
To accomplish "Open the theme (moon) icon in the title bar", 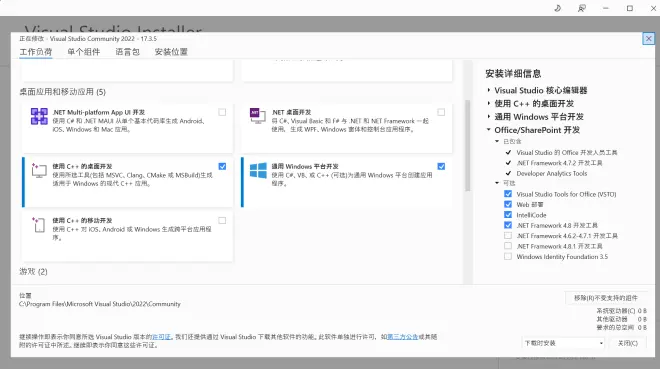I will pyautogui.click(x=558, y=8).
